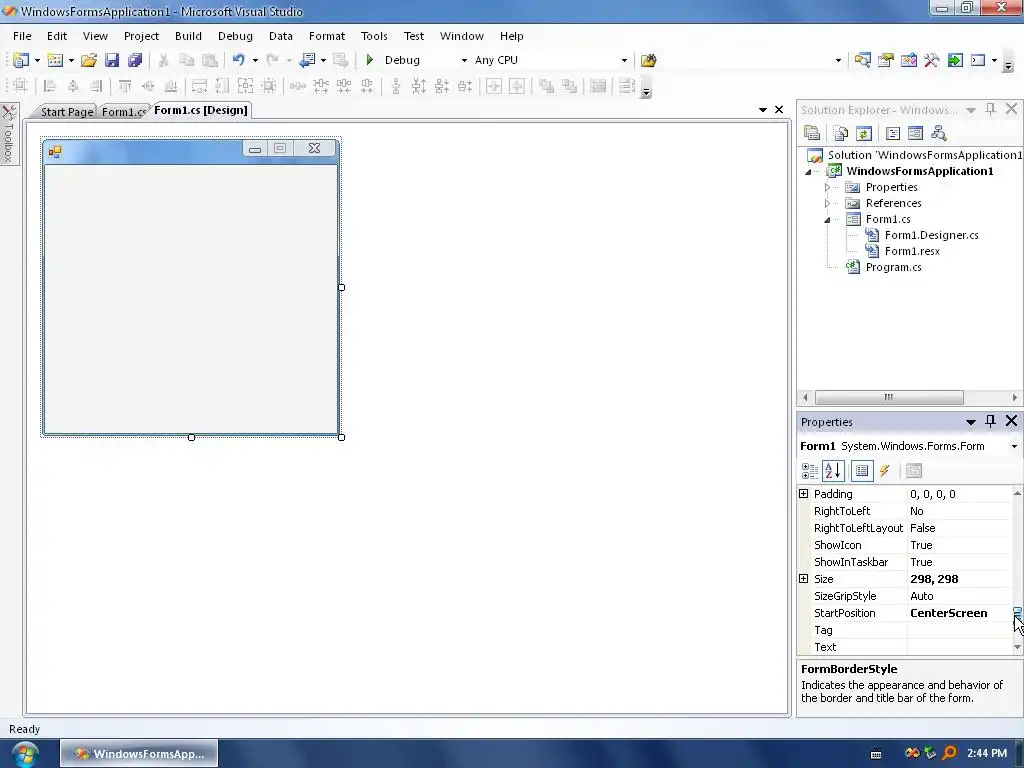Click View Class Diagram icon
This screenshot has height=768, width=1024.
(938, 133)
